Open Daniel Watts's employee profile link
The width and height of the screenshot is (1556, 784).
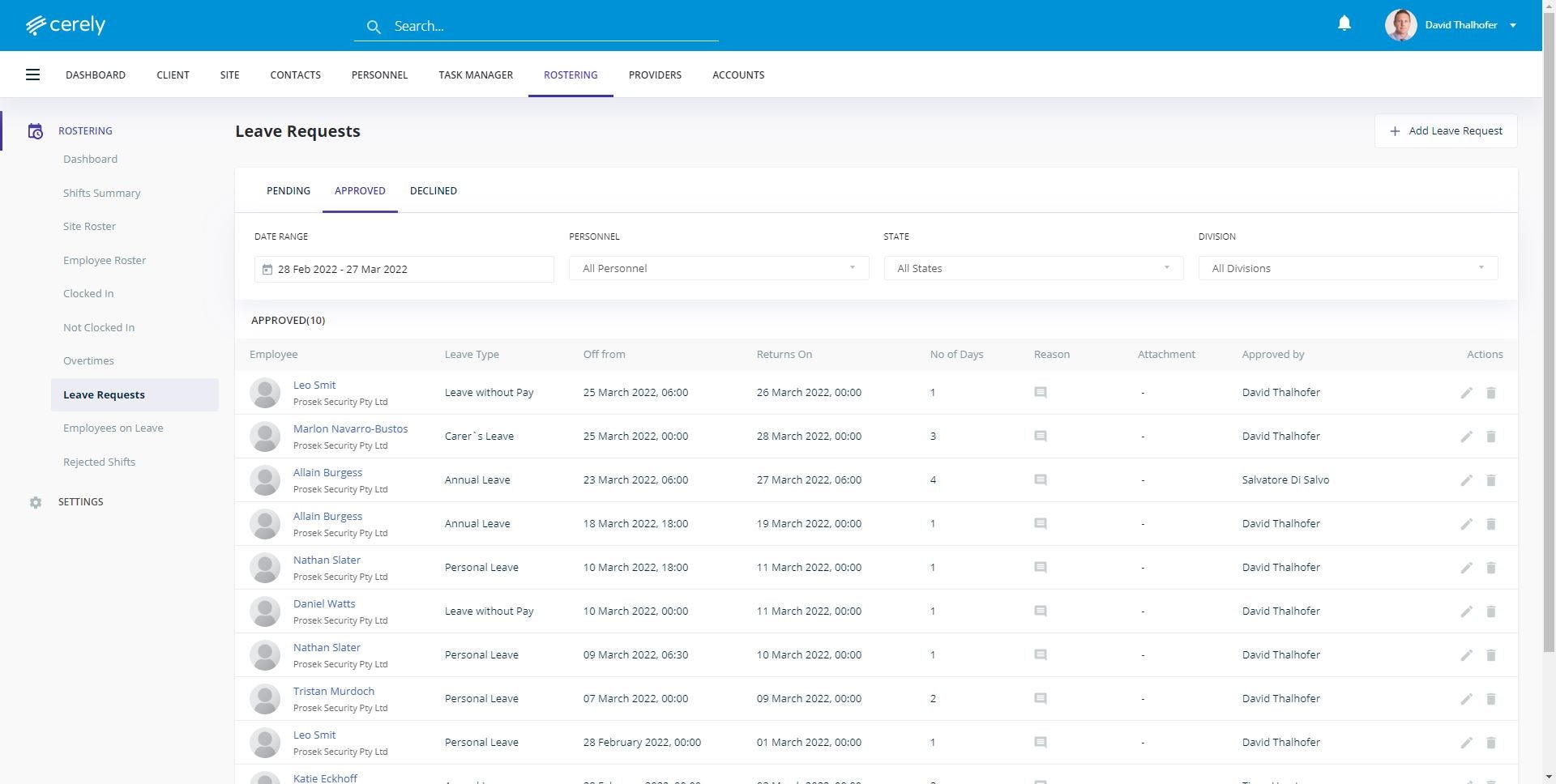tap(324, 603)
